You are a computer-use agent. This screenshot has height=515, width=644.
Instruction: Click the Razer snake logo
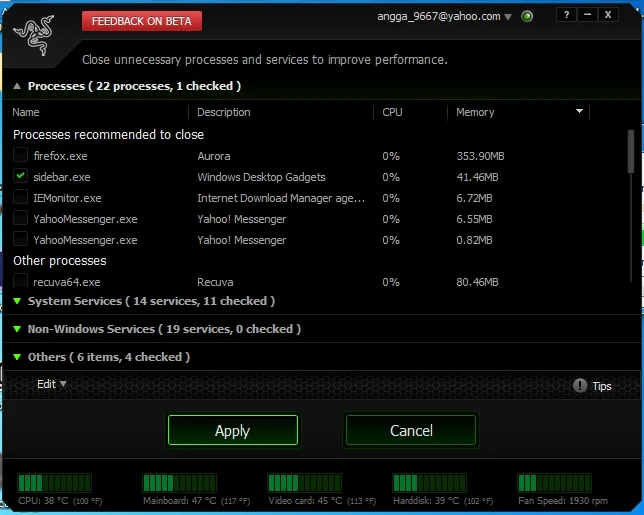(33, 35)
